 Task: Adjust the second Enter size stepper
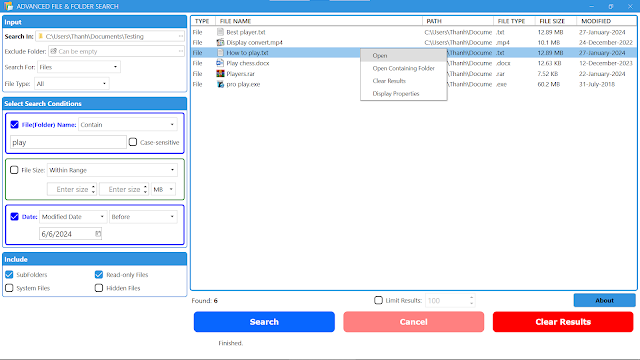pos(146,189)
